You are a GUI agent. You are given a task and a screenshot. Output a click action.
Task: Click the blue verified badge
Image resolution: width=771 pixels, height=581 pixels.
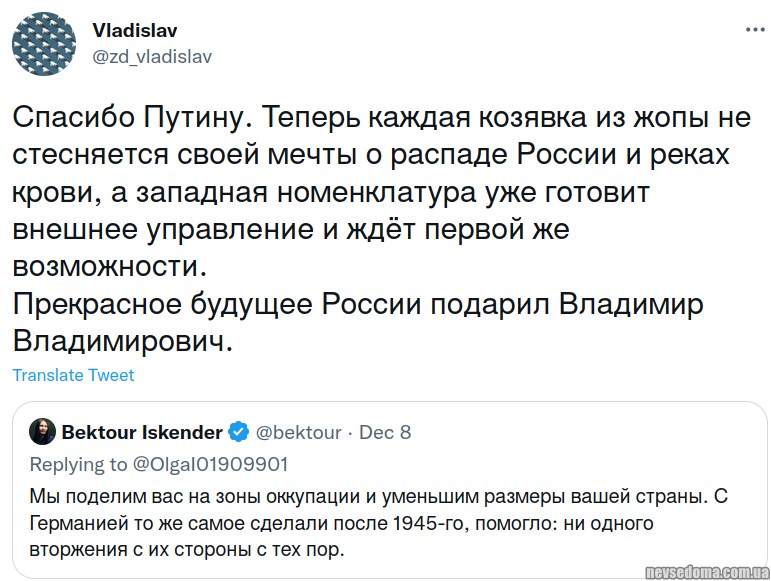click(238, 432)
